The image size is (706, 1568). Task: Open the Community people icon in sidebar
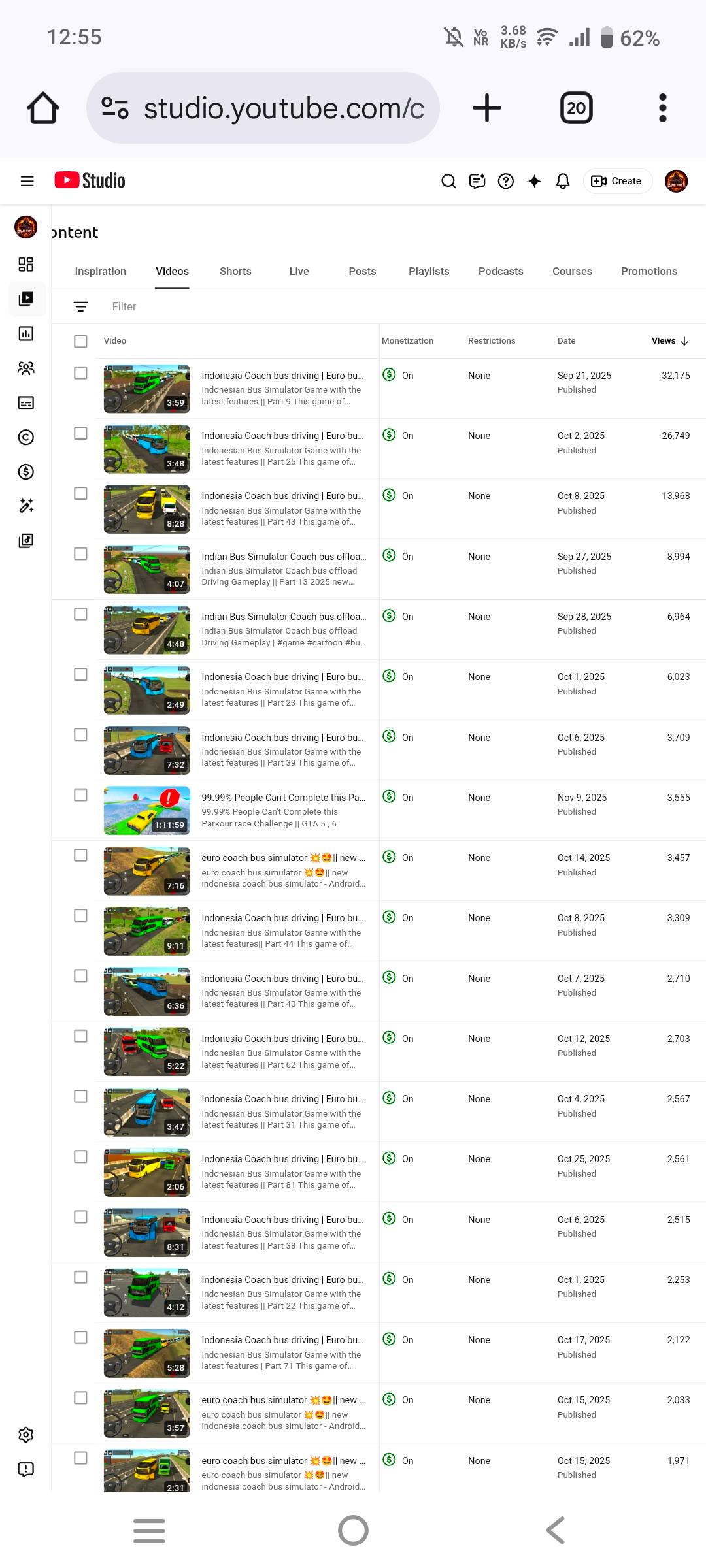tap(26, 368)
